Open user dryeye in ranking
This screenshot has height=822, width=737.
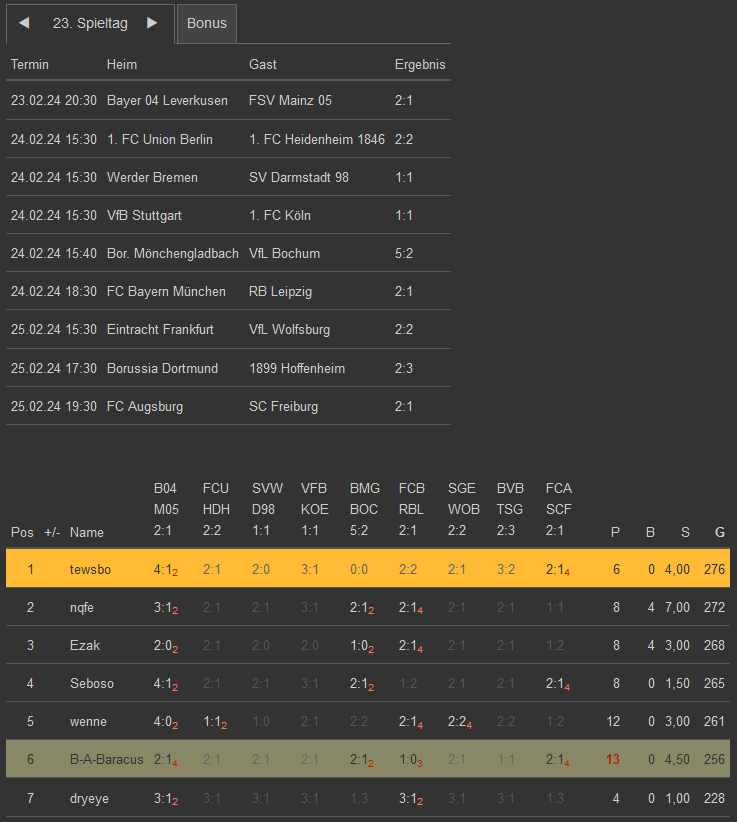pyautogui.click(x=90, y=797)
